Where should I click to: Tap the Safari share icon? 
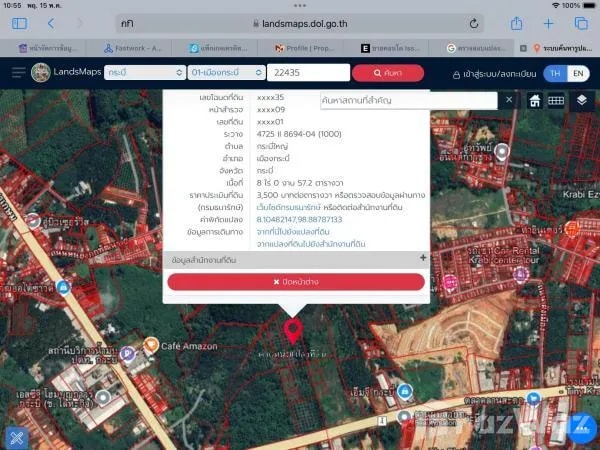coord(516,22)
